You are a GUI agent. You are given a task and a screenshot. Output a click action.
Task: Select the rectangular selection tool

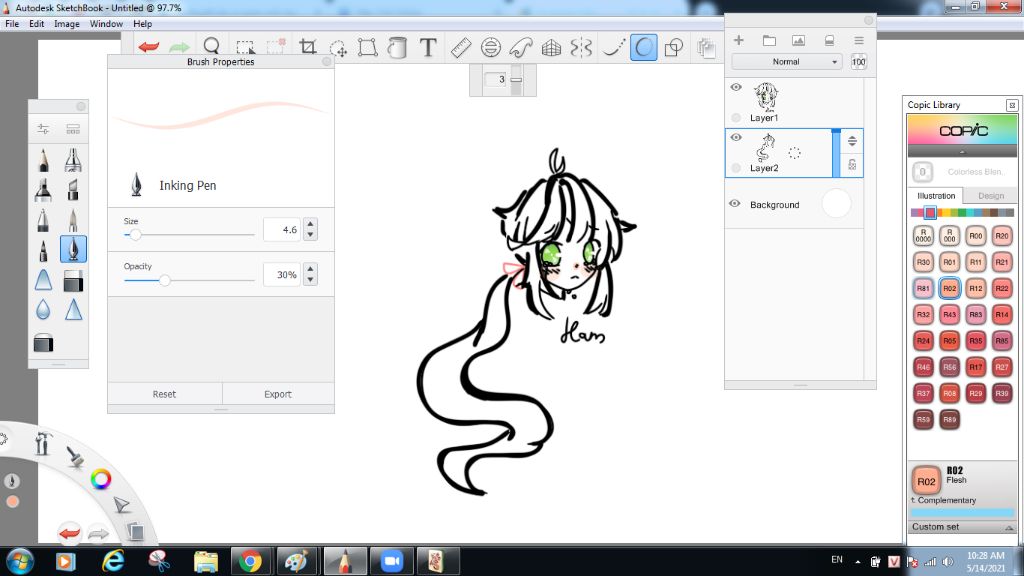click(245, 47)
